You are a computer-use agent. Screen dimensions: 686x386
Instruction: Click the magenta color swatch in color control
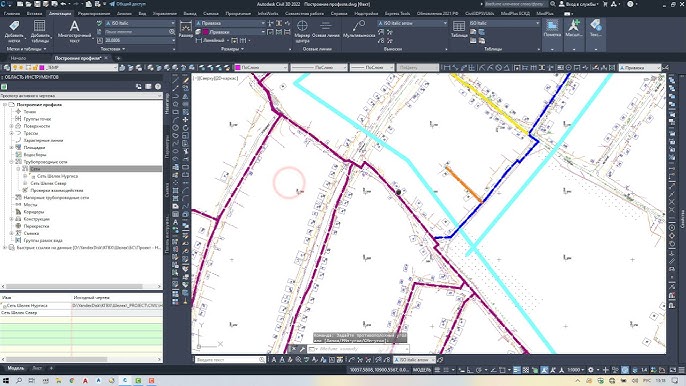tap(238, 67)
